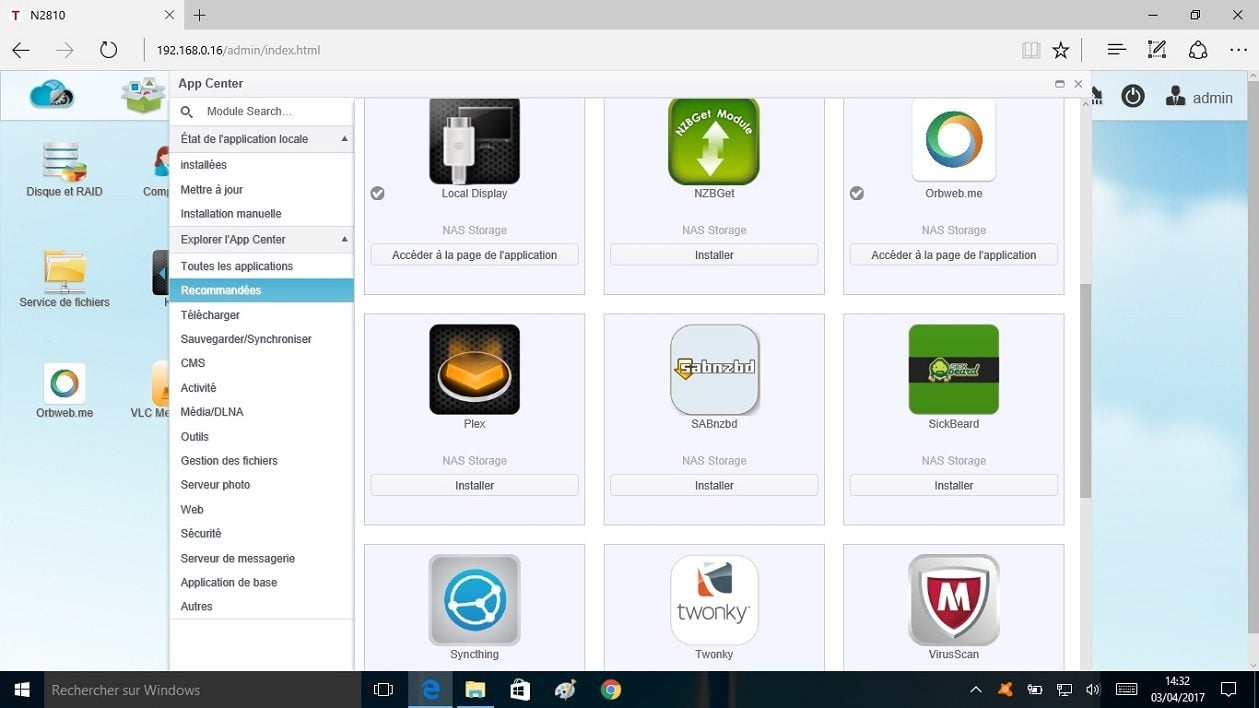Click the Twonky app icon
Viewport: 1259px width, 708px height.
(714, 600)
